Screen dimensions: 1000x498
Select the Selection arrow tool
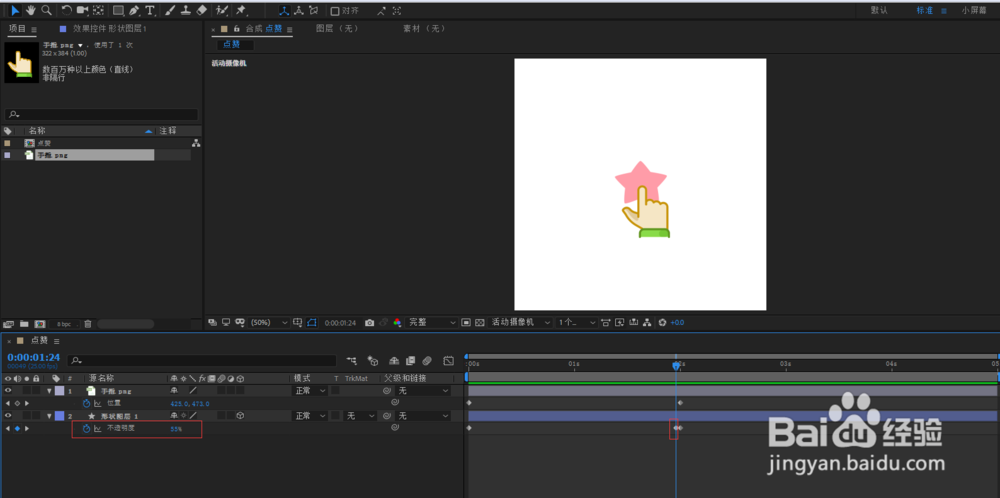click(15, 10)
